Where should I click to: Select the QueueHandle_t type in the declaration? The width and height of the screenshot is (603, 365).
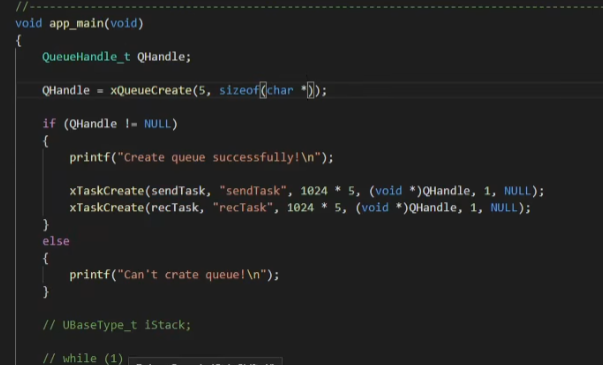pyautogui.click(x=86, y=57)
